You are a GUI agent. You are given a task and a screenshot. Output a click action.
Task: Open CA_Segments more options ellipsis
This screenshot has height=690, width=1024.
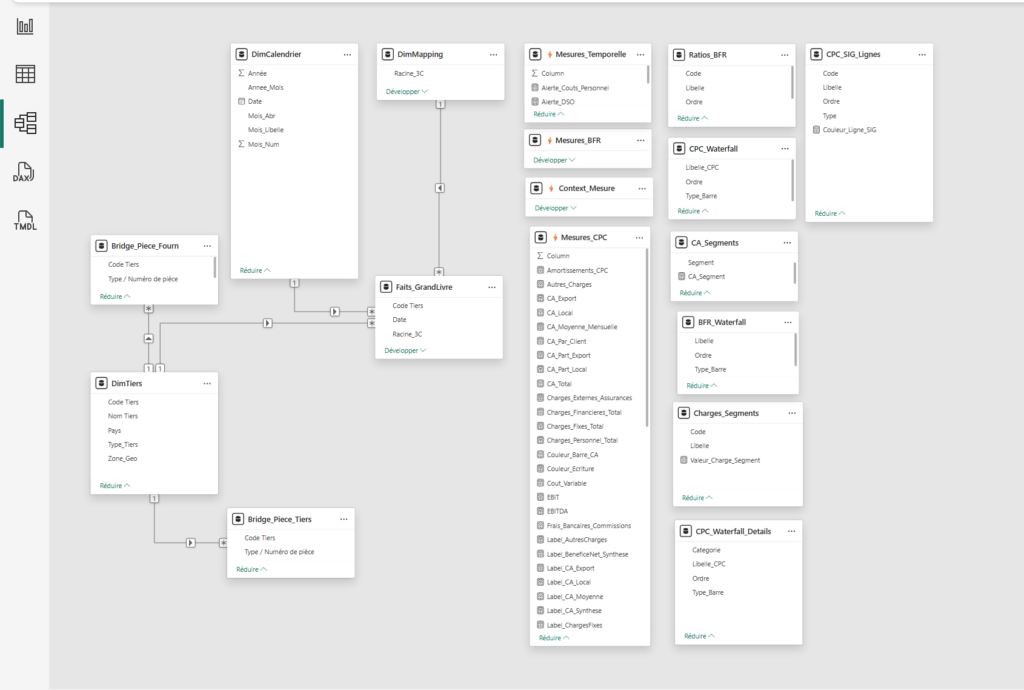tap(787, 243)
